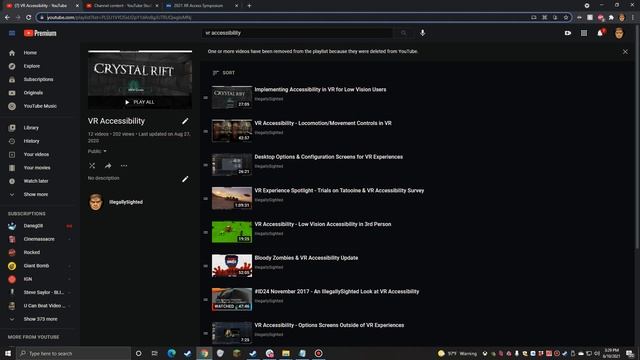Open the Windows Start menu
The image size is (640, 360).
[x=8, y=353]
